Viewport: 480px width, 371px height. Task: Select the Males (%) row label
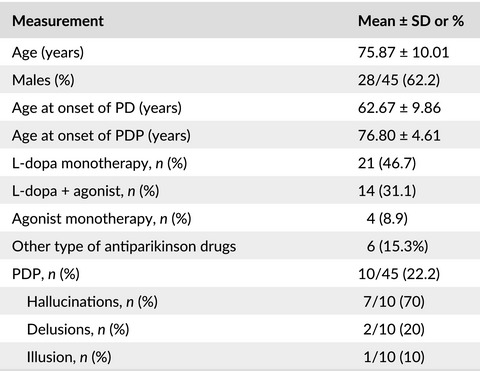(43, 80)
